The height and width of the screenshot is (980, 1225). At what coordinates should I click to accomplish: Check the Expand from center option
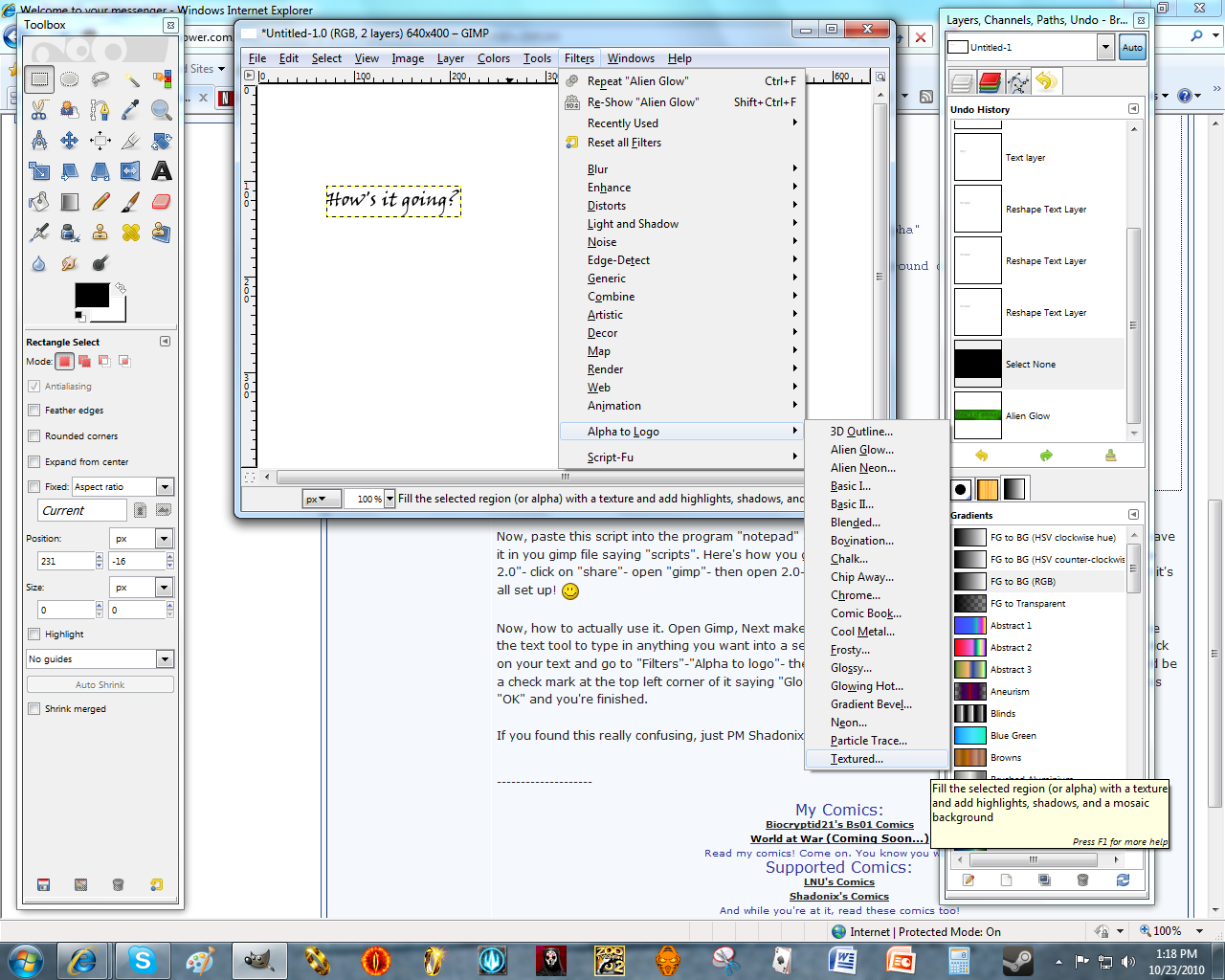click(x=34, y=462)
